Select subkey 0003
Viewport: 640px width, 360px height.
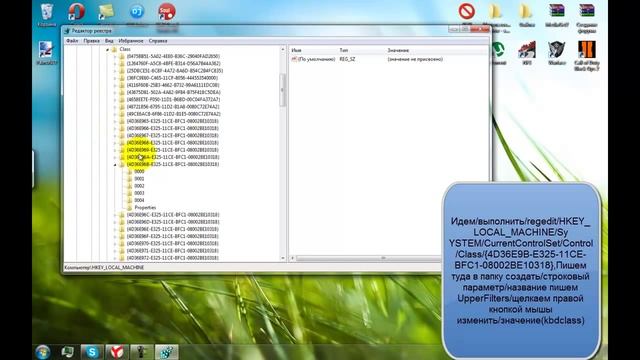[139, 193]
